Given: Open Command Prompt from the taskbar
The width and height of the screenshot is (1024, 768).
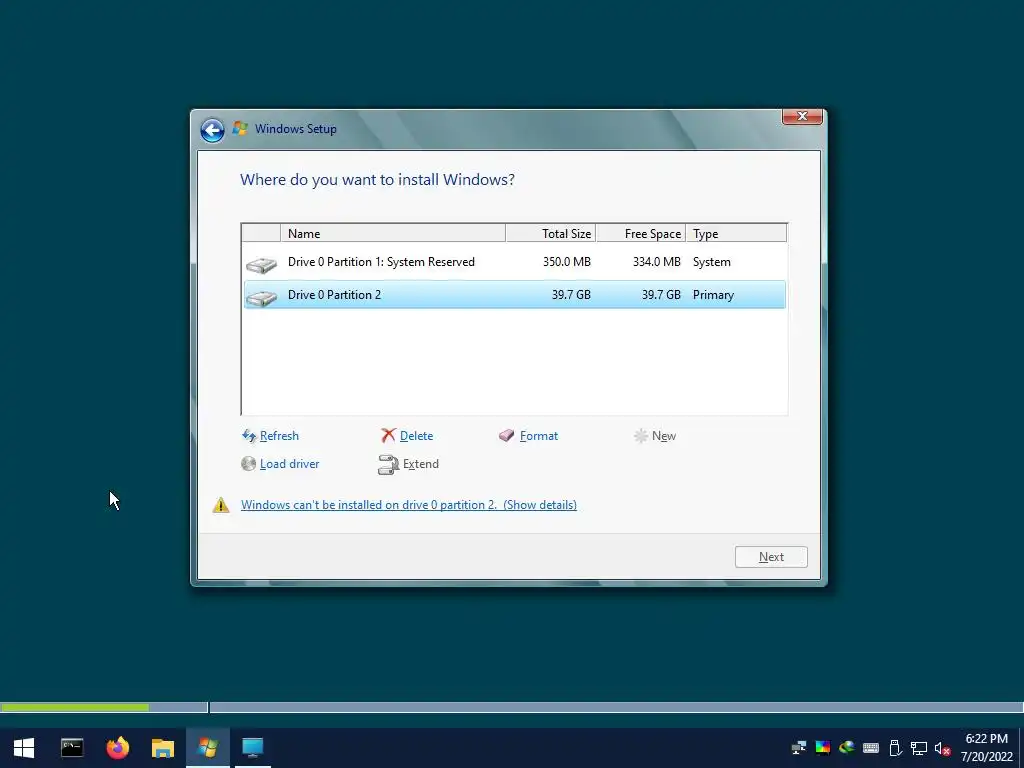Looking at the screenshot, I should (72, 747).
